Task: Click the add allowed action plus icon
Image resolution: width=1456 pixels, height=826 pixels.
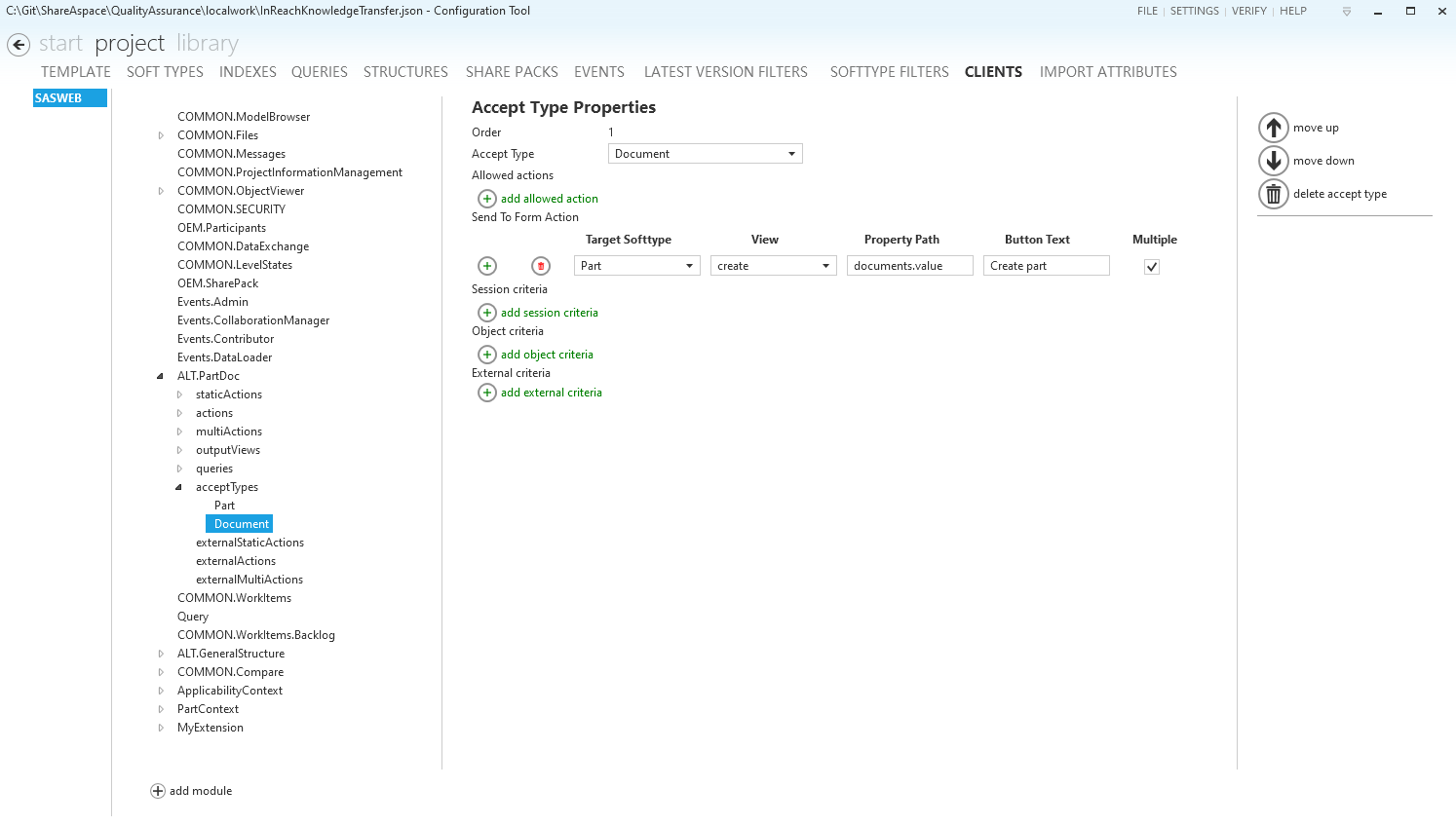Action: pos(487,199)
